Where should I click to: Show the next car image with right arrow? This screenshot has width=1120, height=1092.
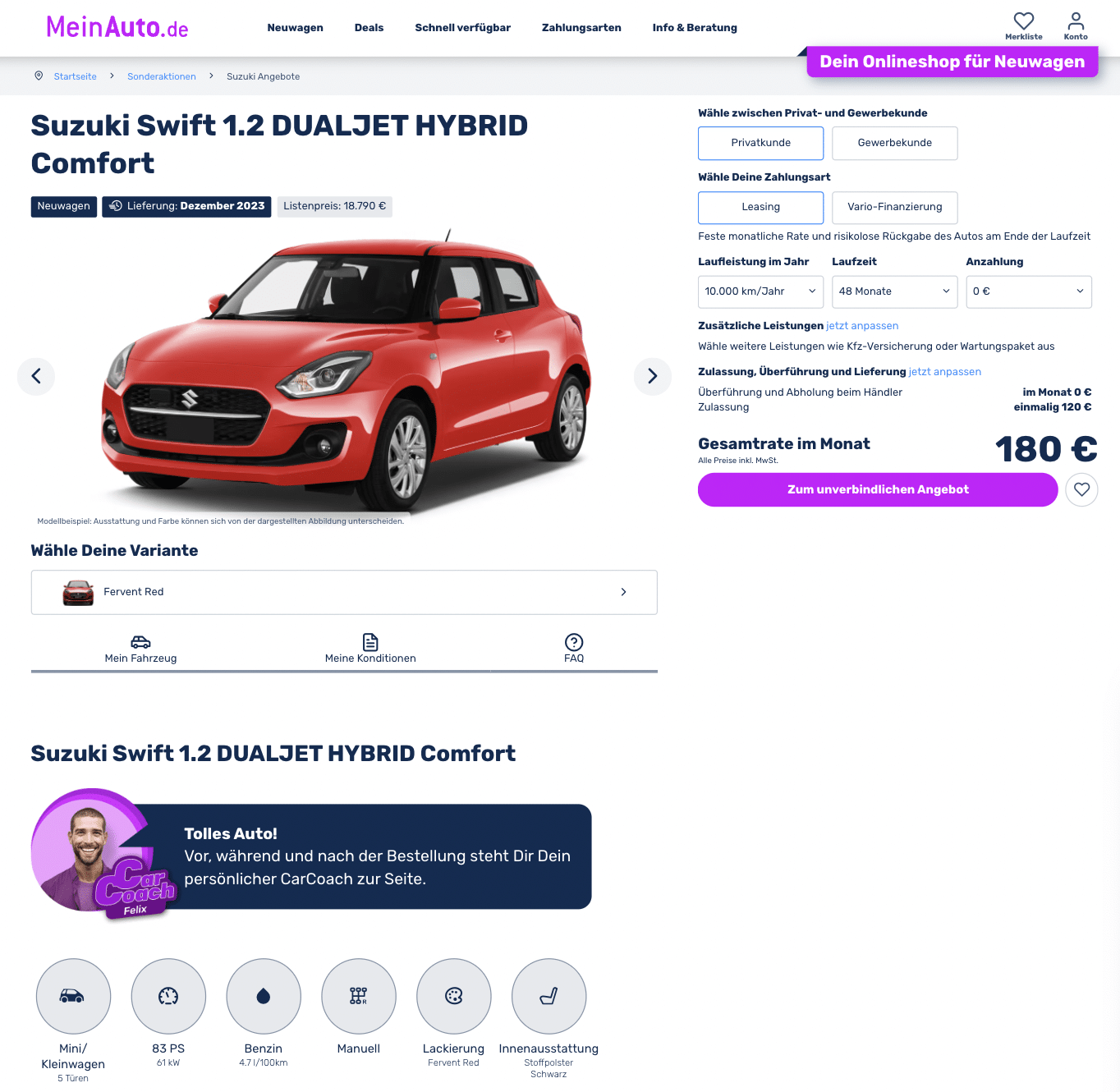pyautogui.click(x=653, y=376)
